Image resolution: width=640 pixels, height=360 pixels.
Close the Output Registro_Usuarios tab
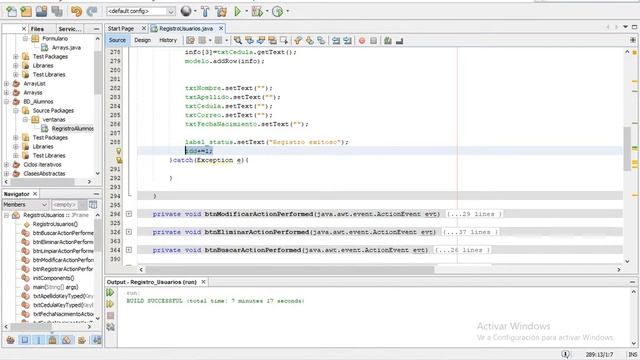click(203, 282)
